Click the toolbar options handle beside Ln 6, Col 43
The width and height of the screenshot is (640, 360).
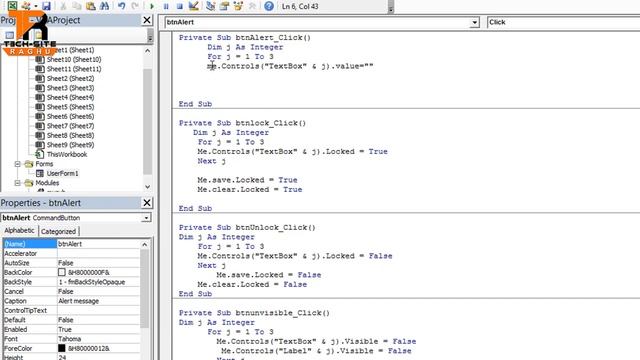click(x=391, y=7)
